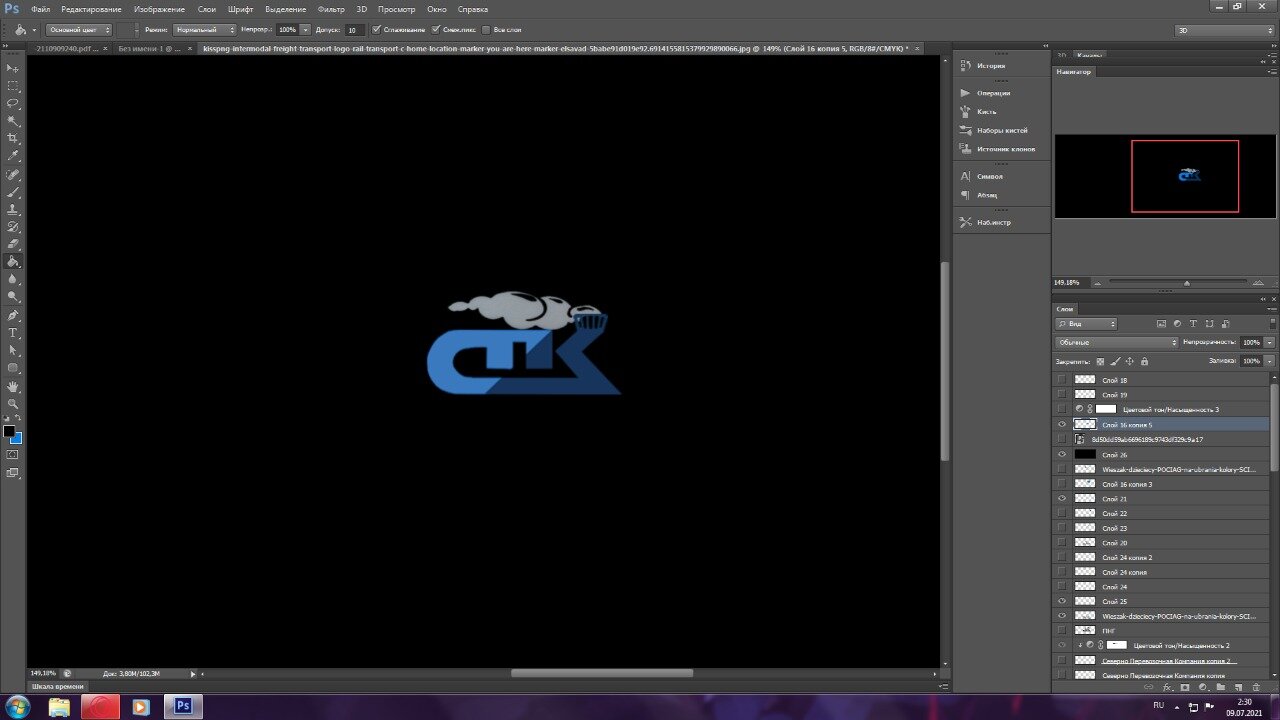Select the Crop tool
The image size is (1280, 720).
[13, 139]
